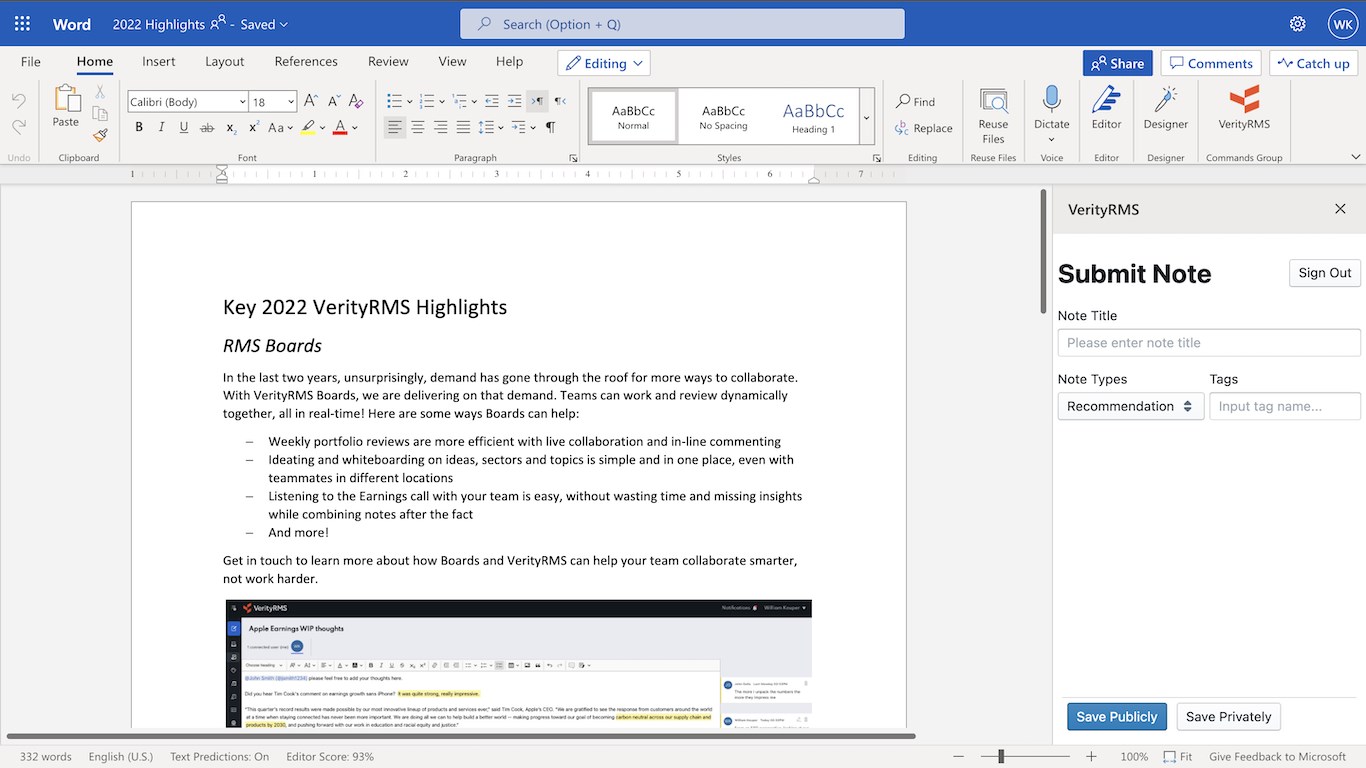The width and height of the screenshot is (1366, 768).
Task: Increase the paragraph indent
Action: point(514,101)
